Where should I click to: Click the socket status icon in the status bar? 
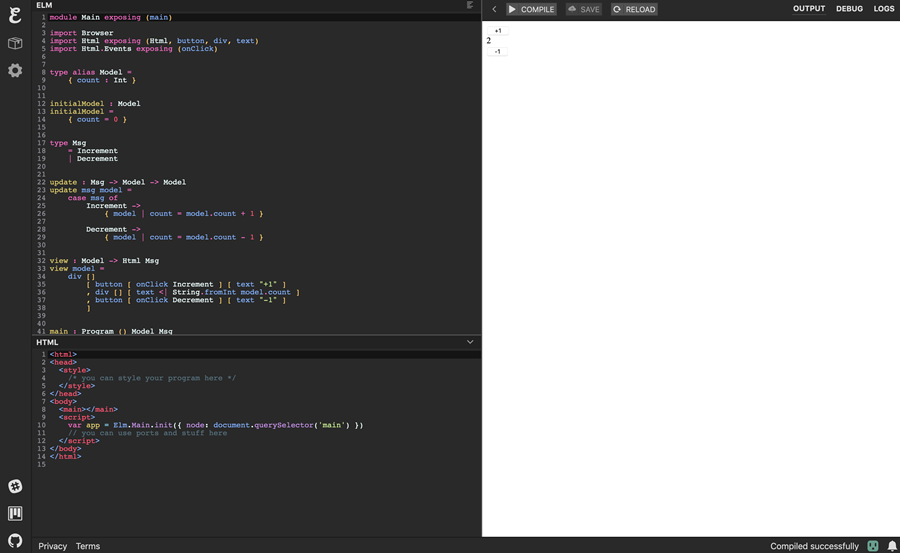tap(872, 546)
